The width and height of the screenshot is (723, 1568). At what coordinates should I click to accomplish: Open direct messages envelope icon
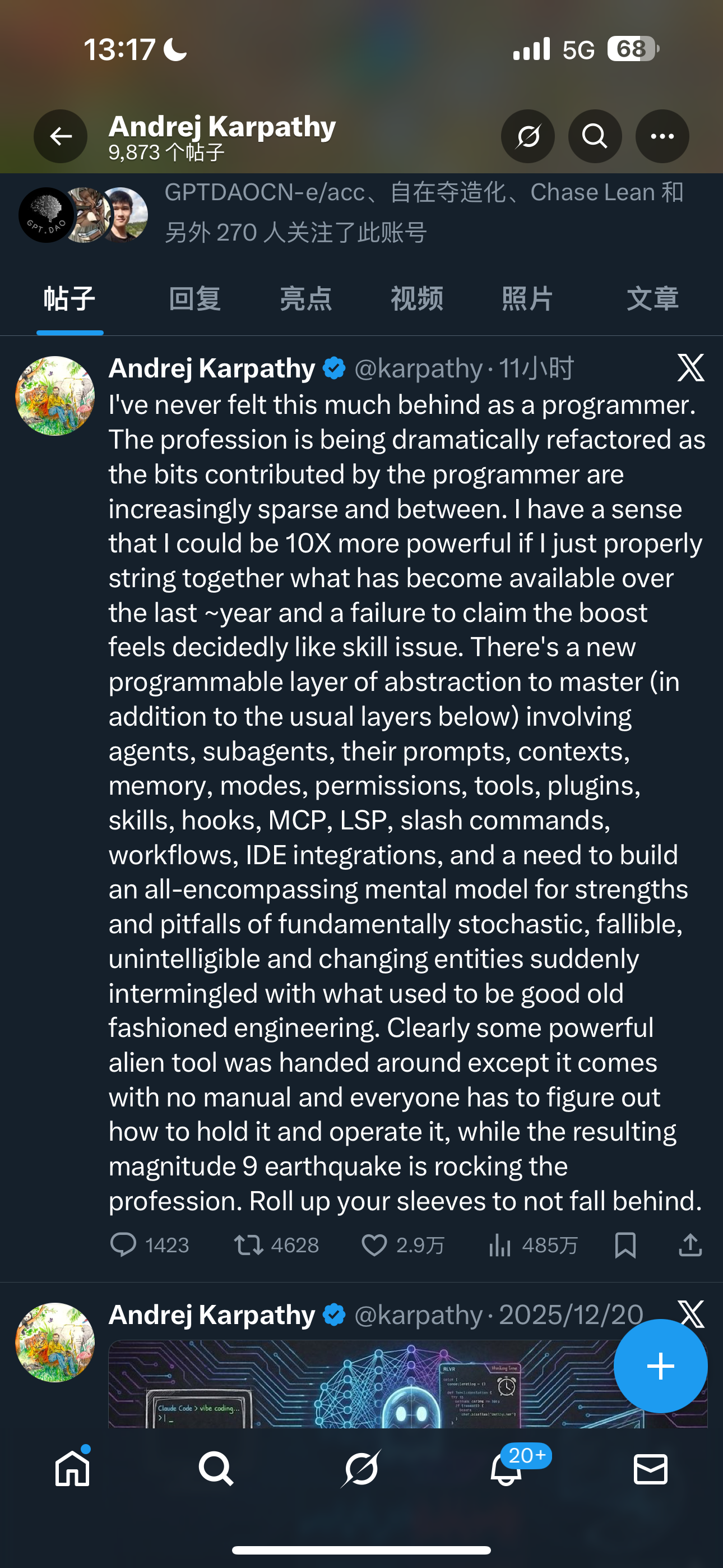[x=651, y=1469]
